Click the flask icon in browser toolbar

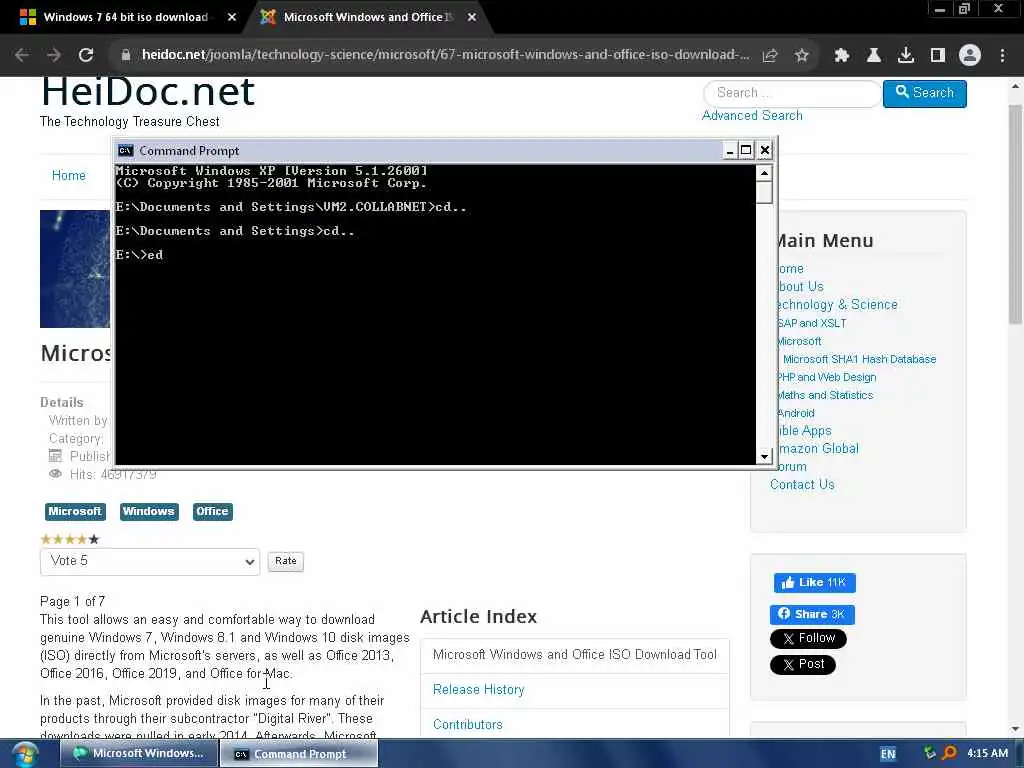click(x=874, y=56)
